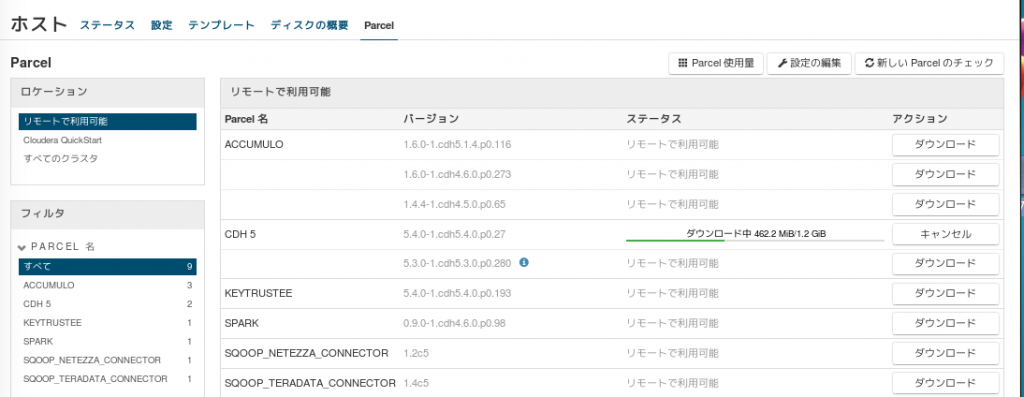Collapse the PARCEL 名 filter chevron

point(23,247)
